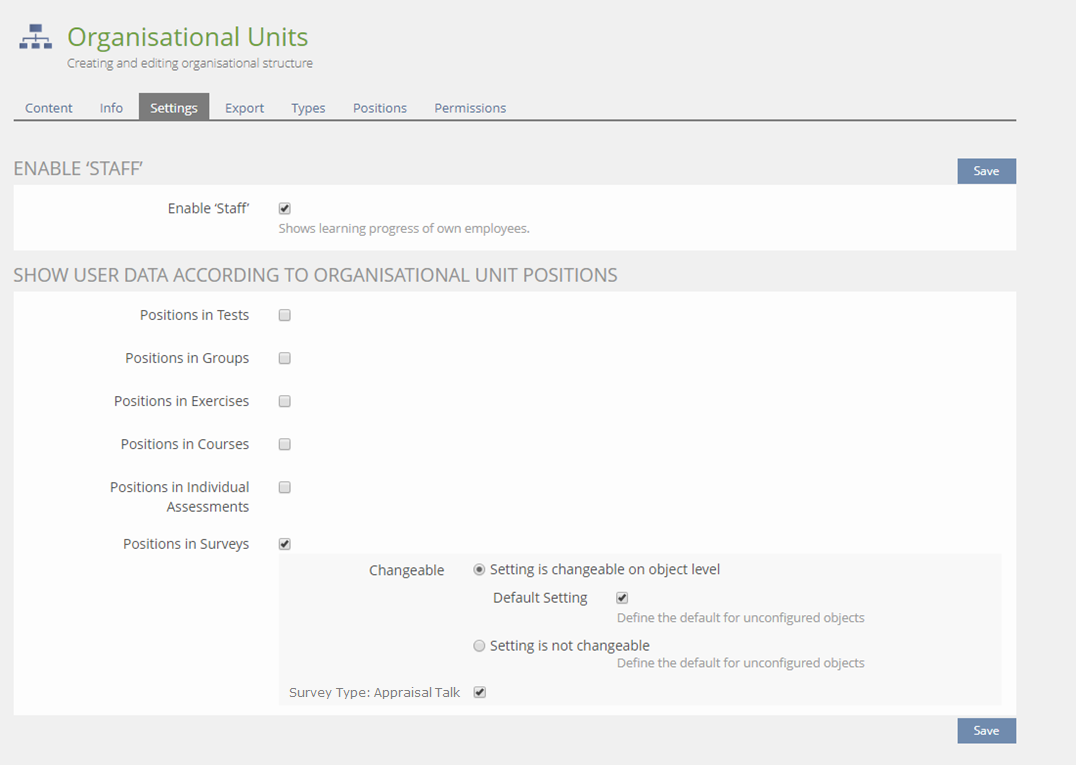Open the Positions tab

point(379,108)
